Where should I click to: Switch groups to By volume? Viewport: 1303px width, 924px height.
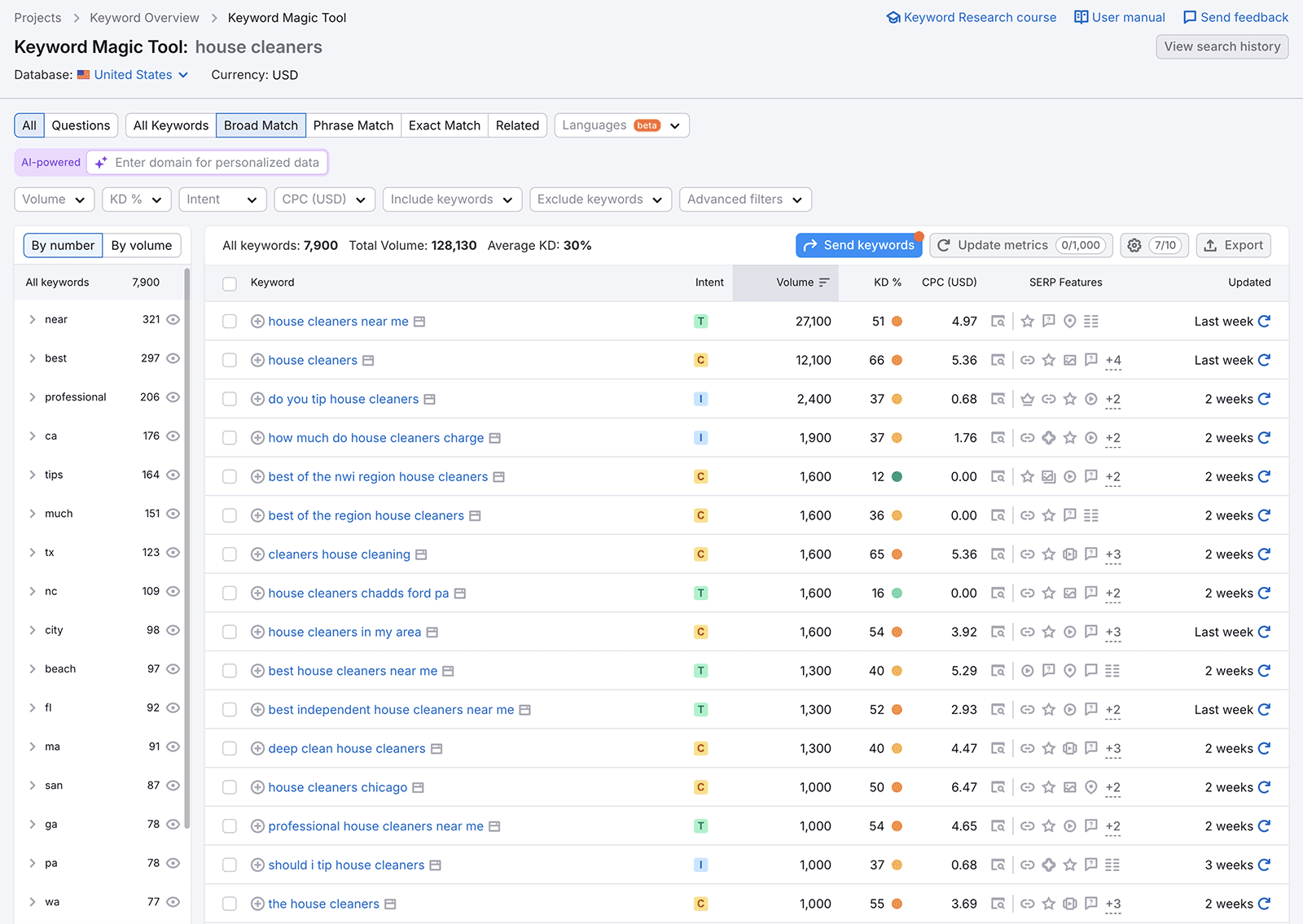tap(142, 245)
